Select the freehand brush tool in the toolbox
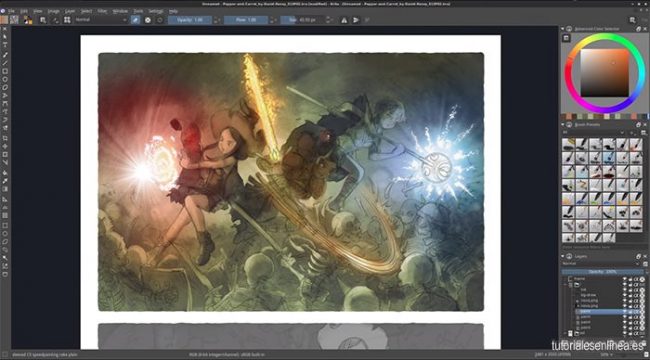Screen dimensions: 650x360 coord(5,54)
